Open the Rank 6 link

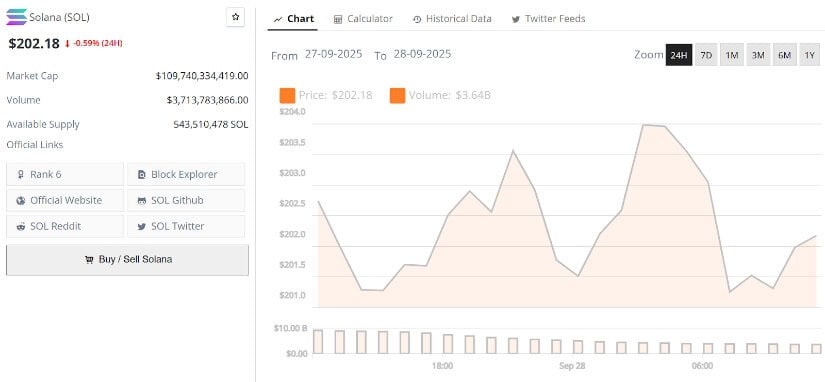(65, 174)
